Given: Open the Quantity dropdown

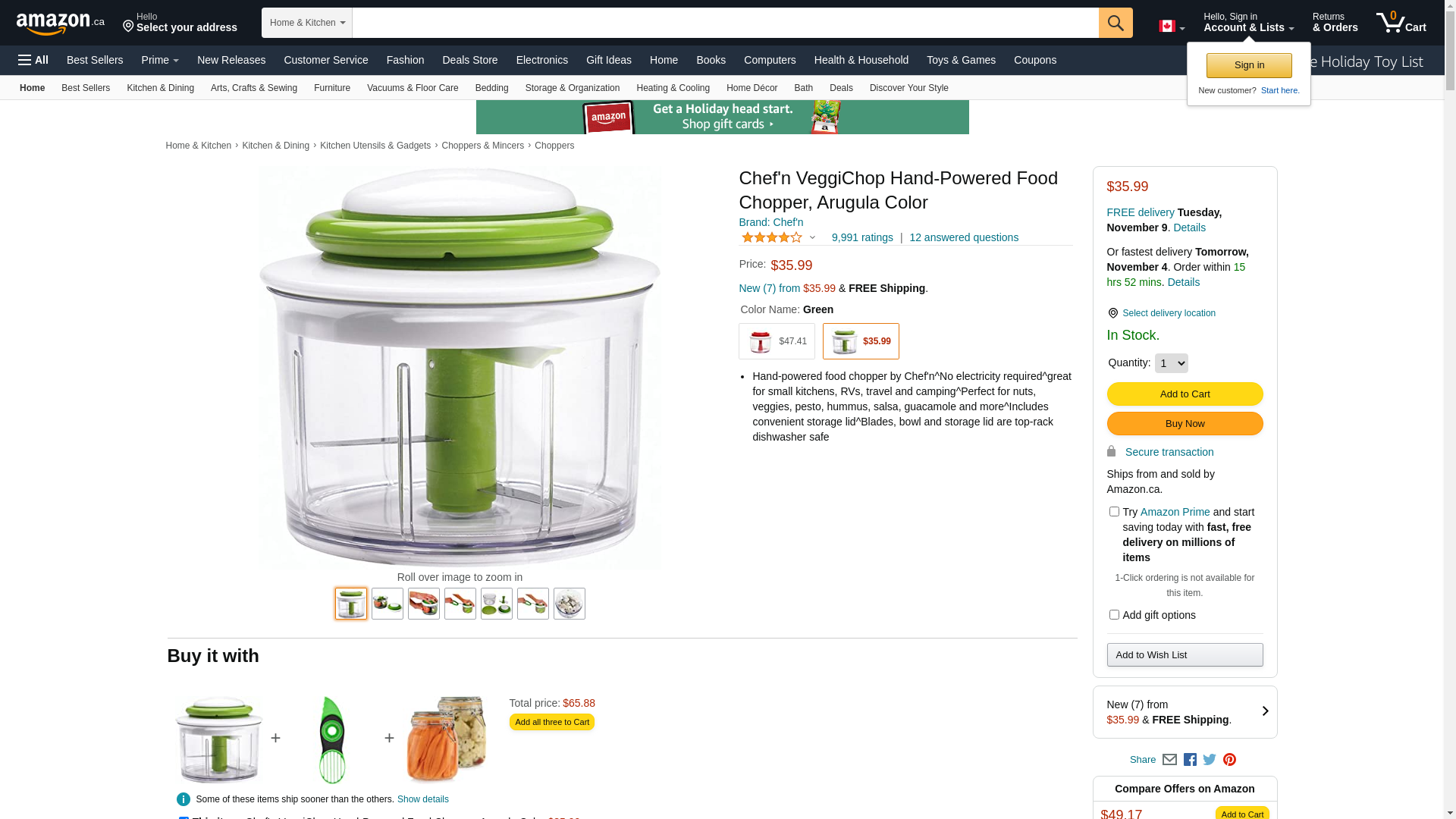Looking at the screenshot, I should (1171, 363).
